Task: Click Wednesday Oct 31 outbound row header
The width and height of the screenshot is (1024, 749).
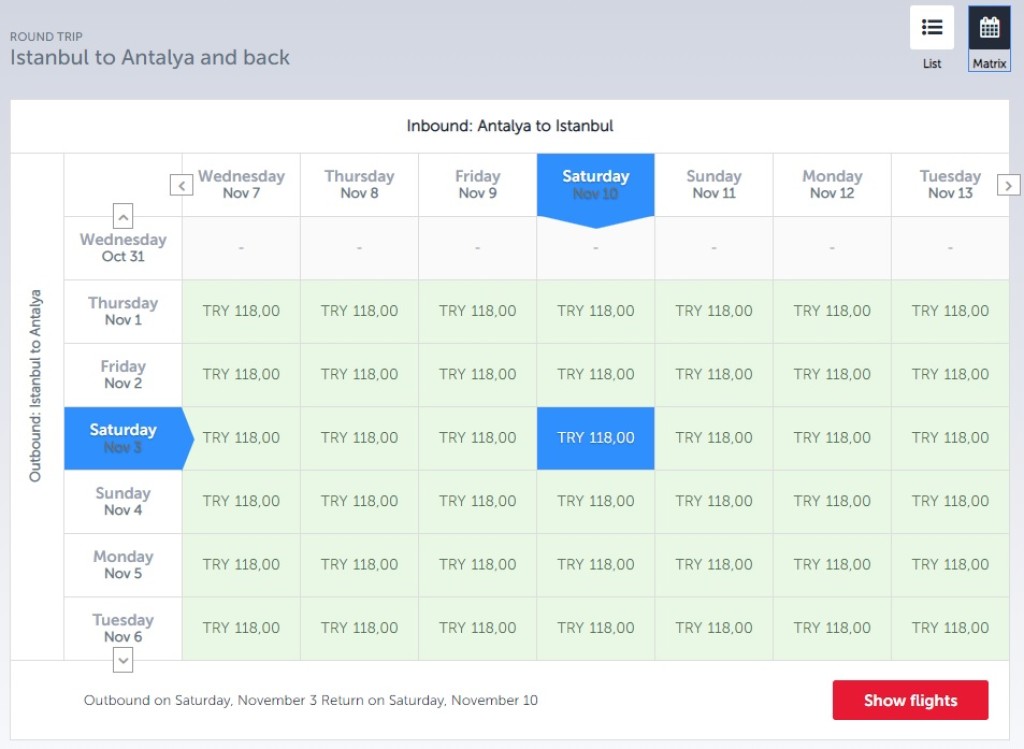Action: [123, 248]
